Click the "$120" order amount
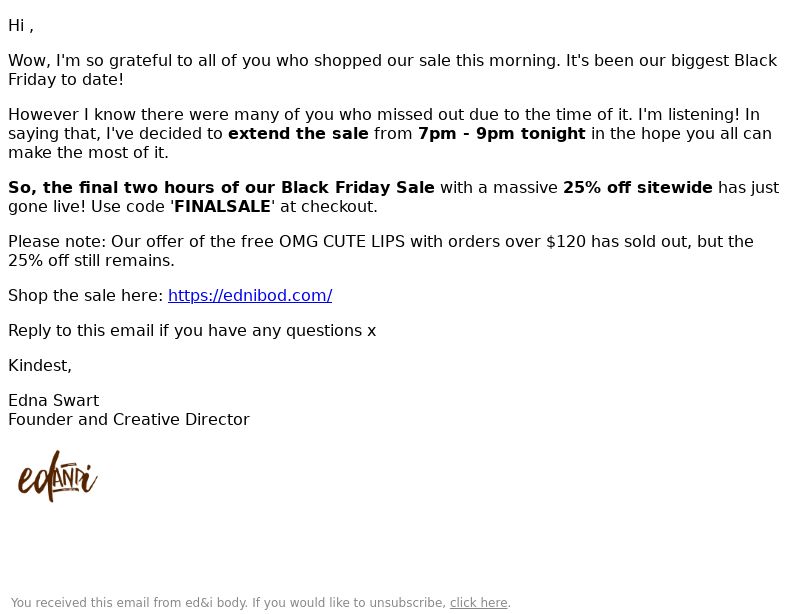 pos(566,241)
